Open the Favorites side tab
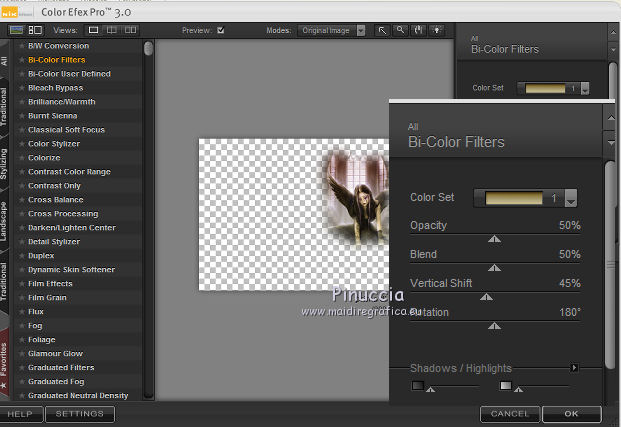The image size is (621, 427). pyautogui.click(x=4, y=364)
